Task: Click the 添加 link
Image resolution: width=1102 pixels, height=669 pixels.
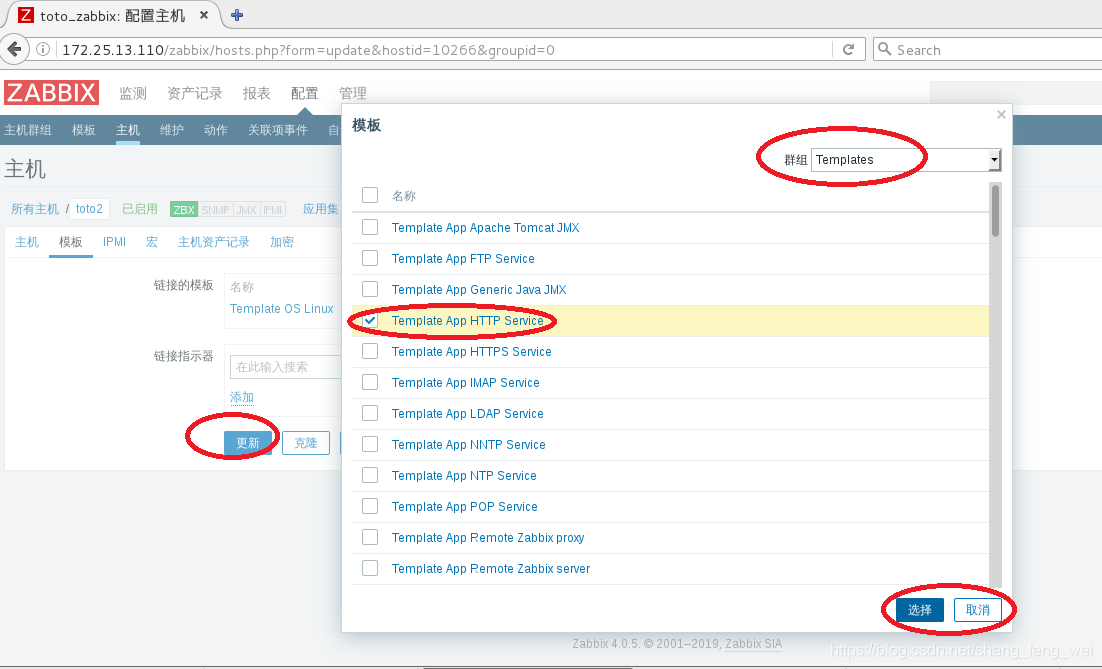Action: (x=242, y=397)
